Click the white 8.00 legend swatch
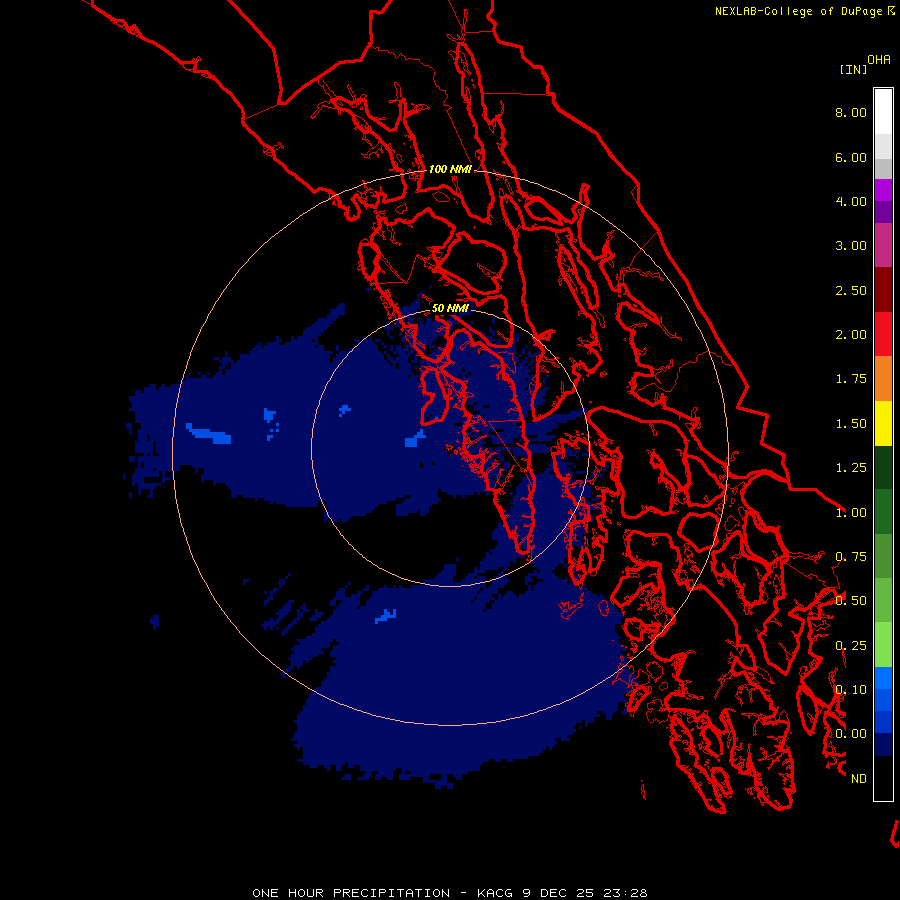Image resolution: width=900 pixels, height=900 pixels. pos(883,112)
